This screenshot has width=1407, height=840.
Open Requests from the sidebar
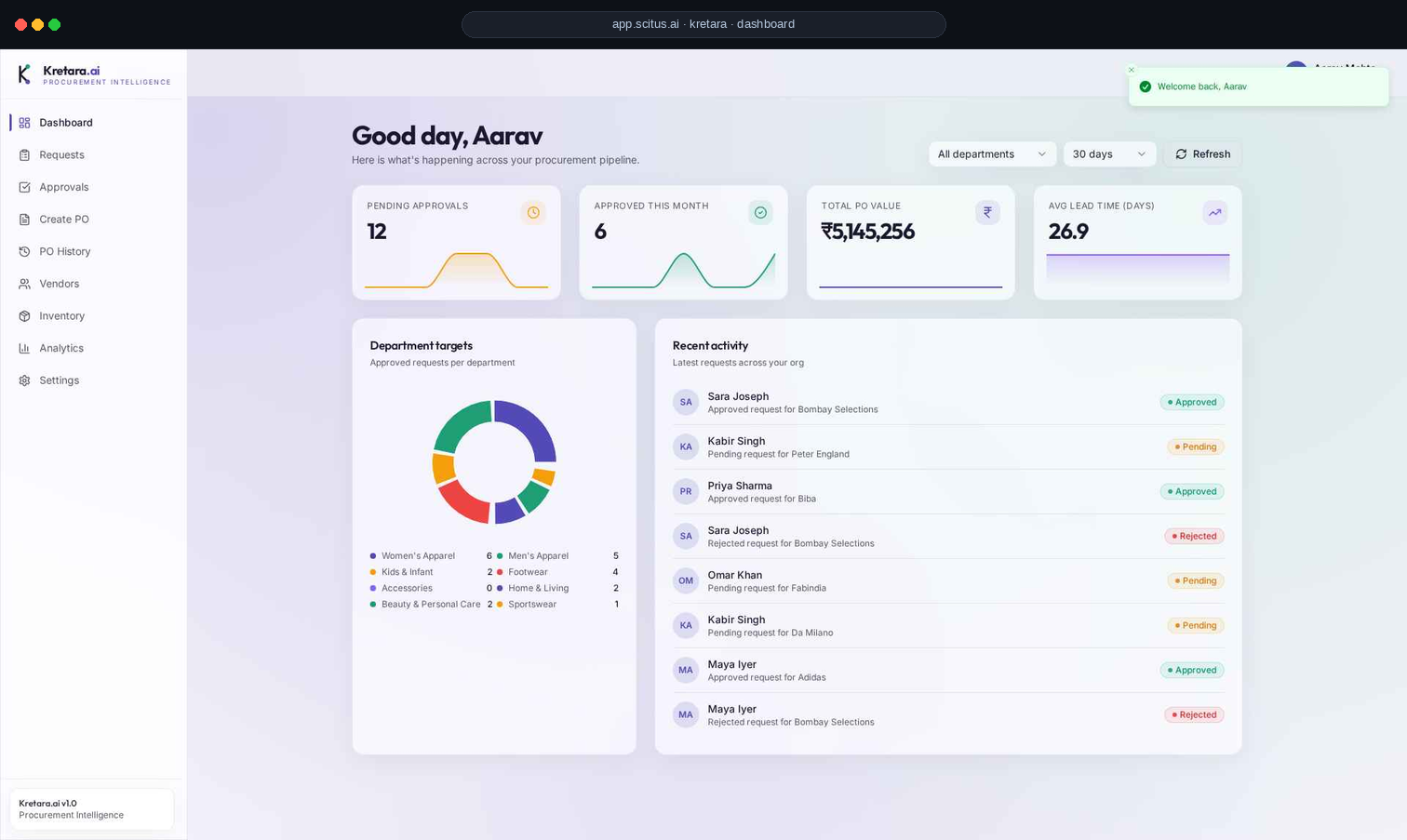93,155
